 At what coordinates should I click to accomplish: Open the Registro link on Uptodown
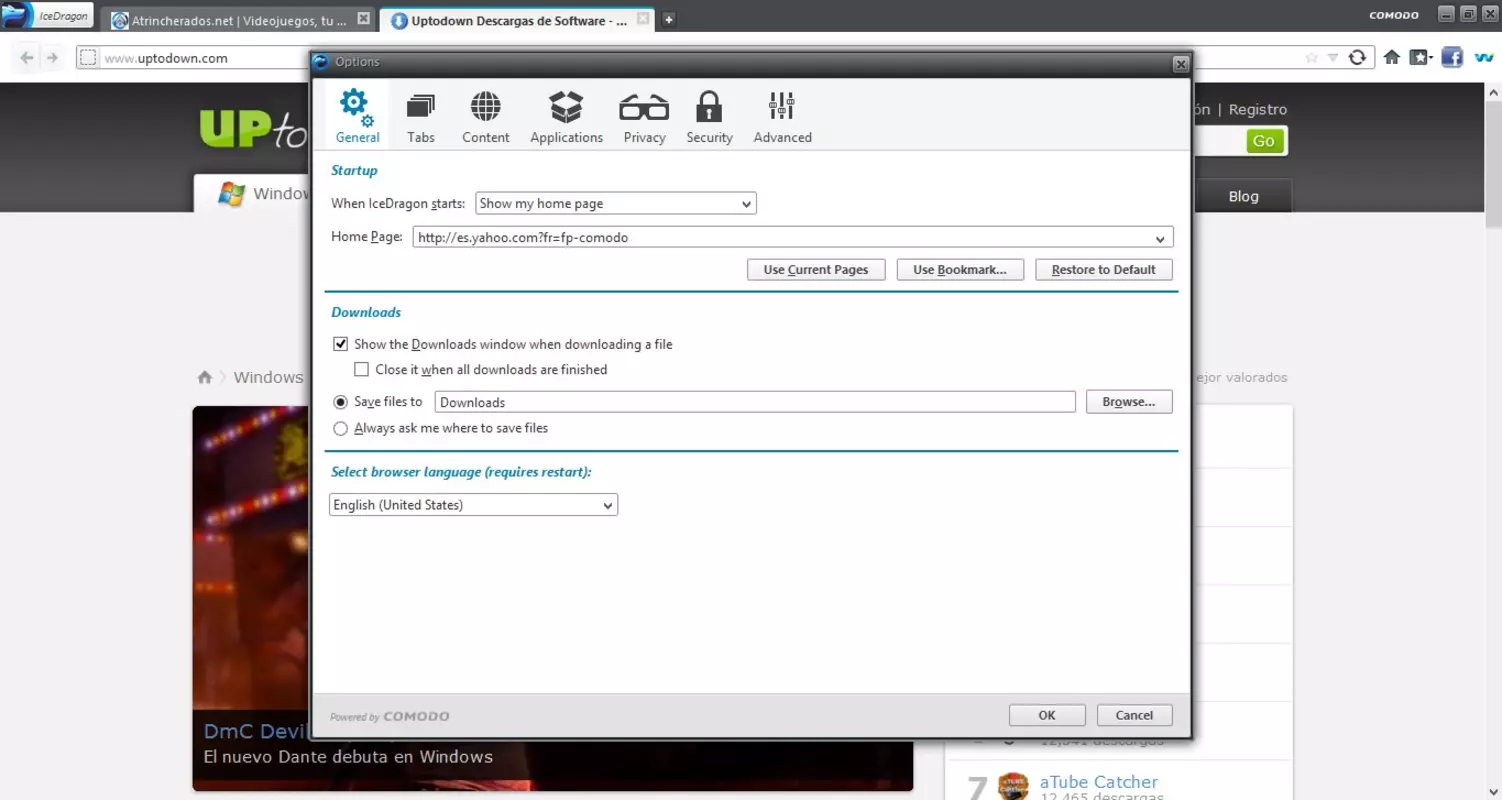[x=1258, y=110]
